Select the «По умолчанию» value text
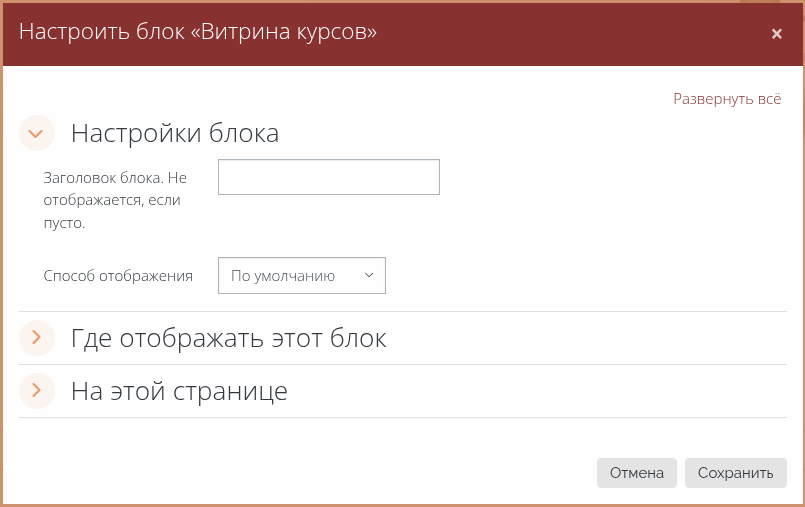 click(282, 276)
